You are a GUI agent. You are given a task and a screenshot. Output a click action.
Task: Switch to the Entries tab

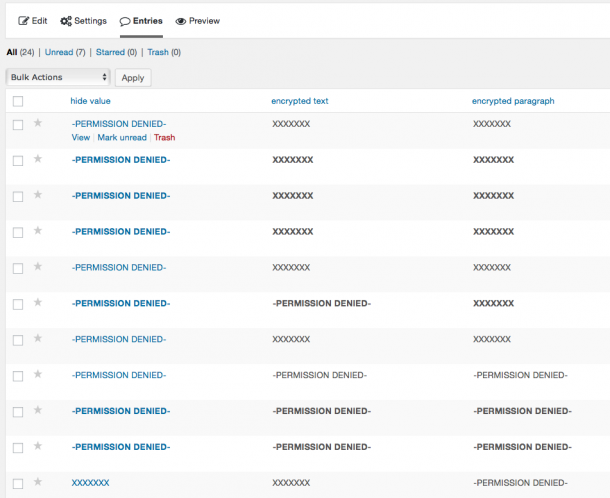click(141, 21)
